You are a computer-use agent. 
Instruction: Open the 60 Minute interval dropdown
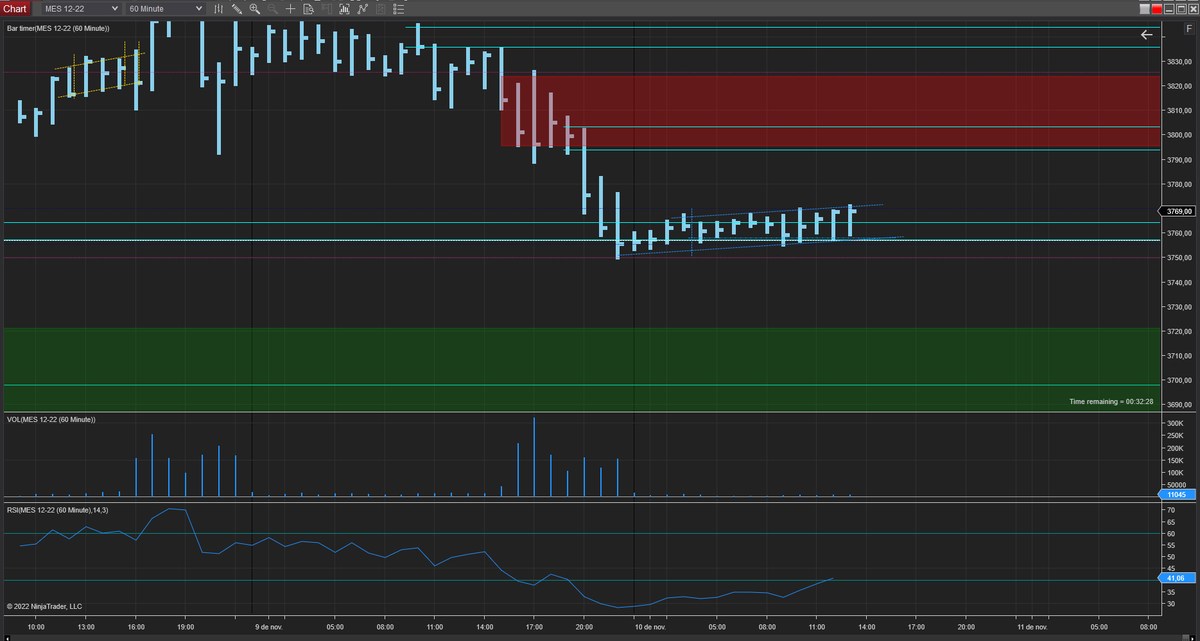(x=165, y=8)
